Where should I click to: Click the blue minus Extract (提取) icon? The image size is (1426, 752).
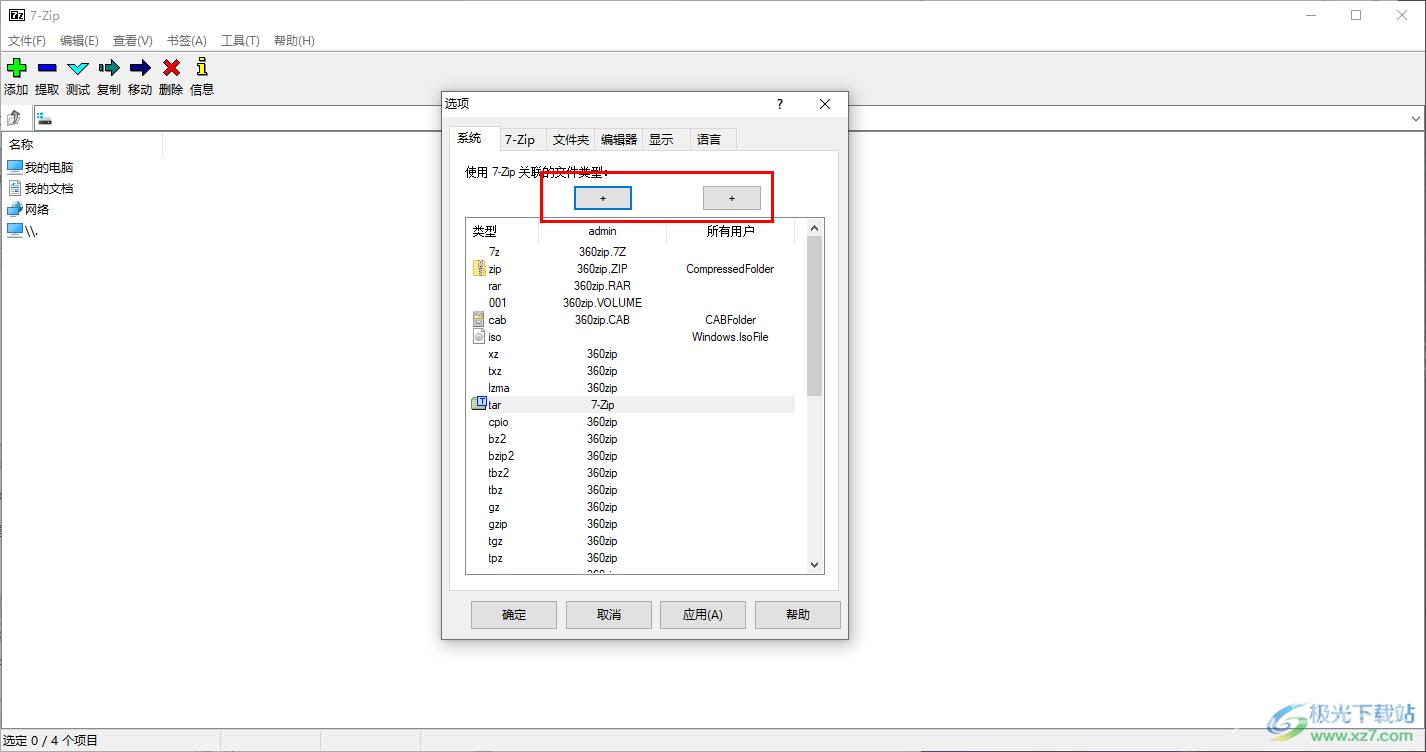[x=47, y=68]
